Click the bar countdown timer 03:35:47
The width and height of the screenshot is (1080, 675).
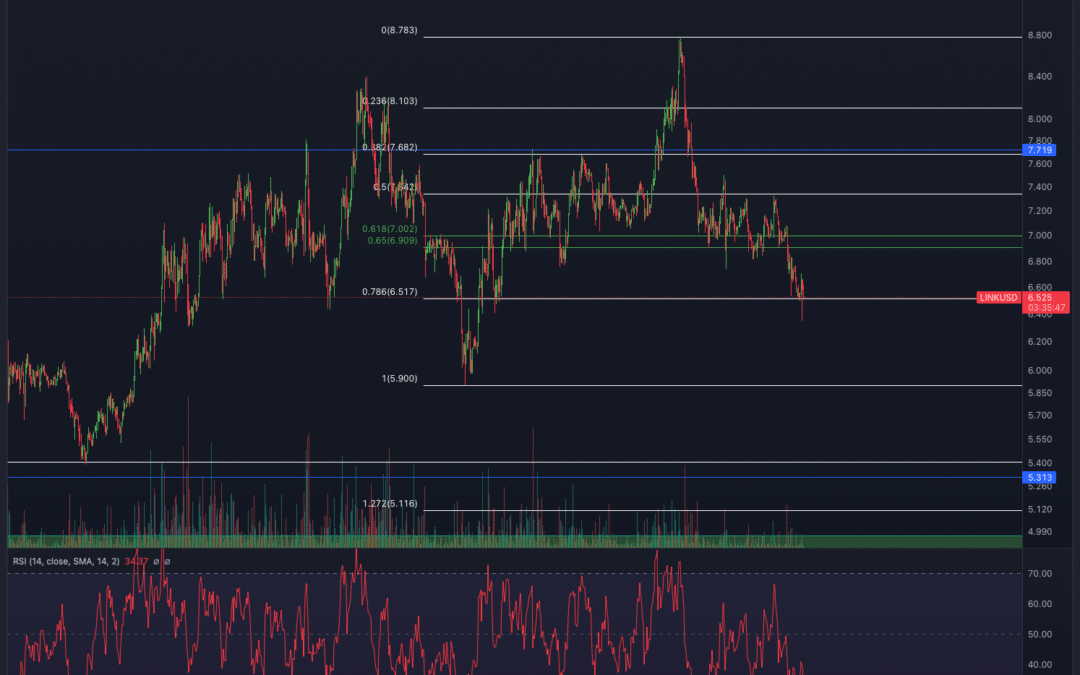(1046, 308)
